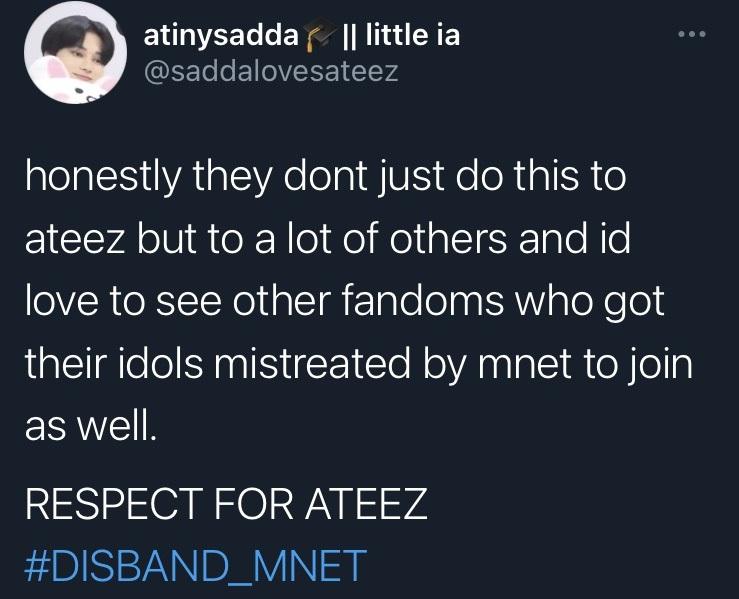
Task: Open the @saddalovesateez handle link
Action: point(271,72)
